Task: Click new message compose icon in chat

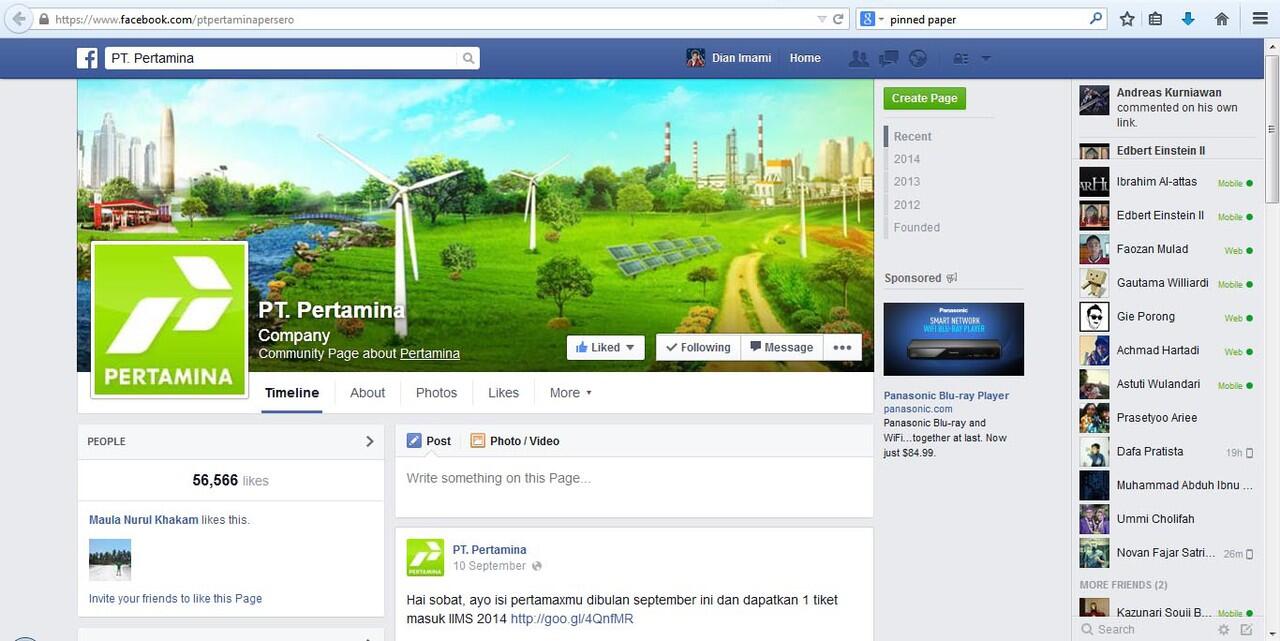Action: click(x=1246, y=629)
